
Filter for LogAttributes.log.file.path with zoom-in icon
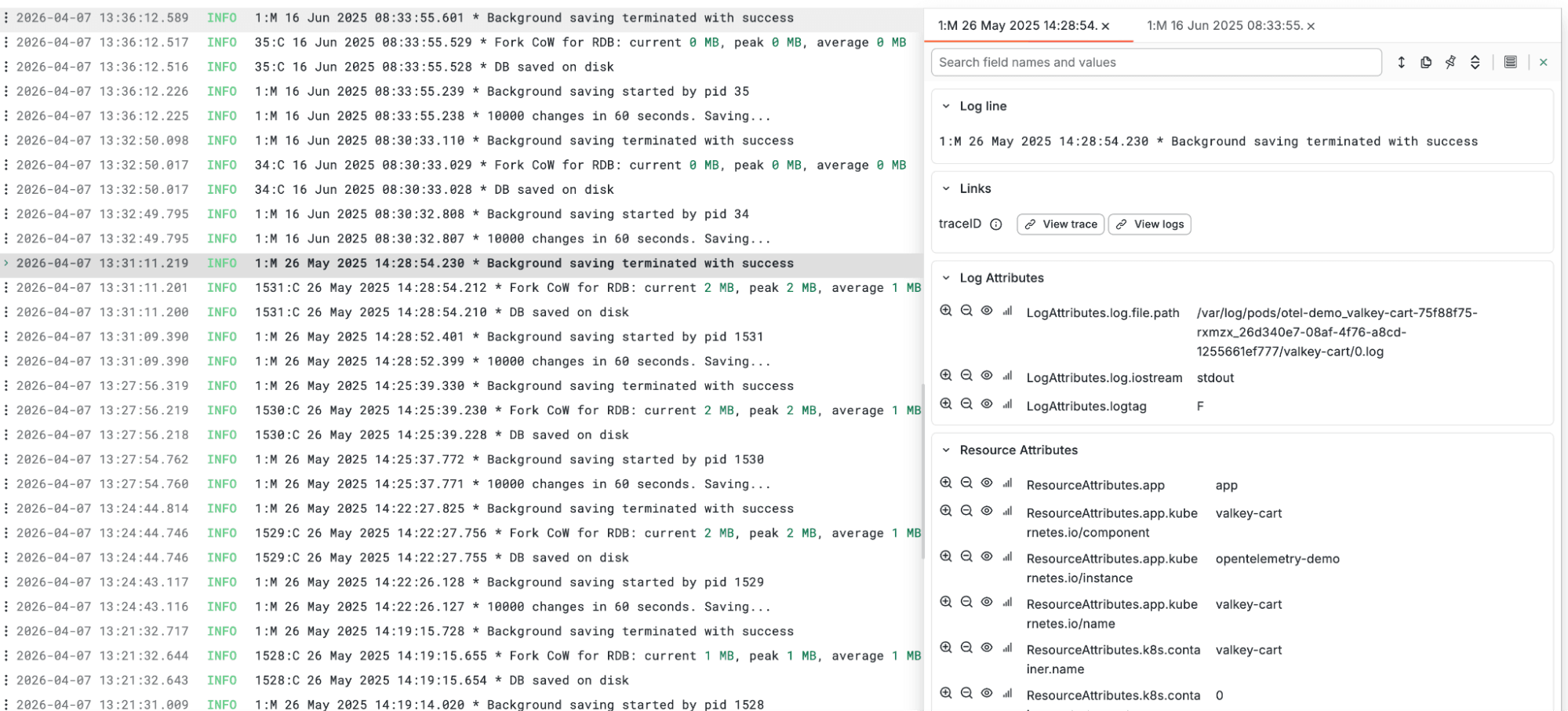point(946,311)
